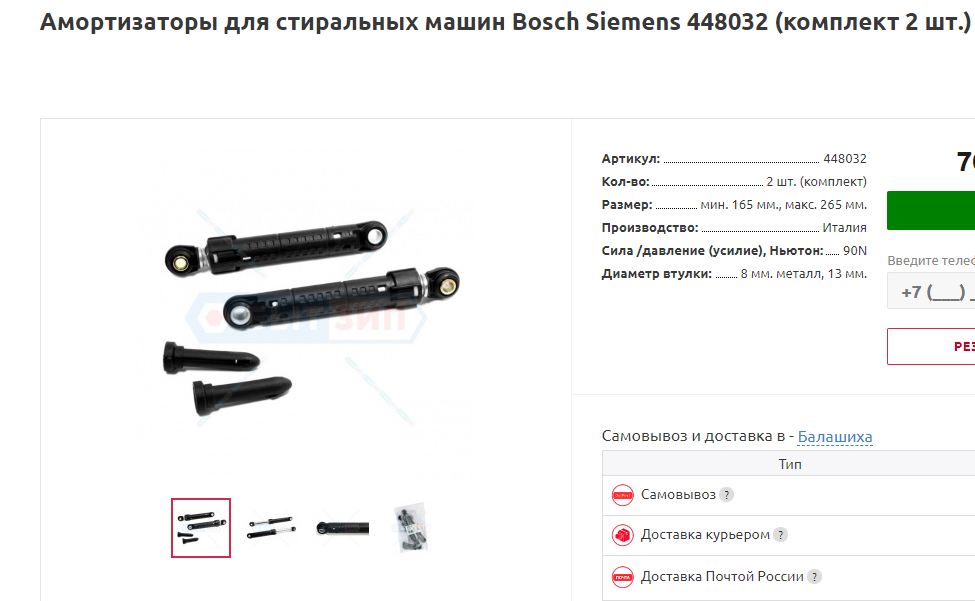The height and width of the screenshot is (601, 975).
Task: Open the large product image of shock absorbers
Action: [307, 318]
